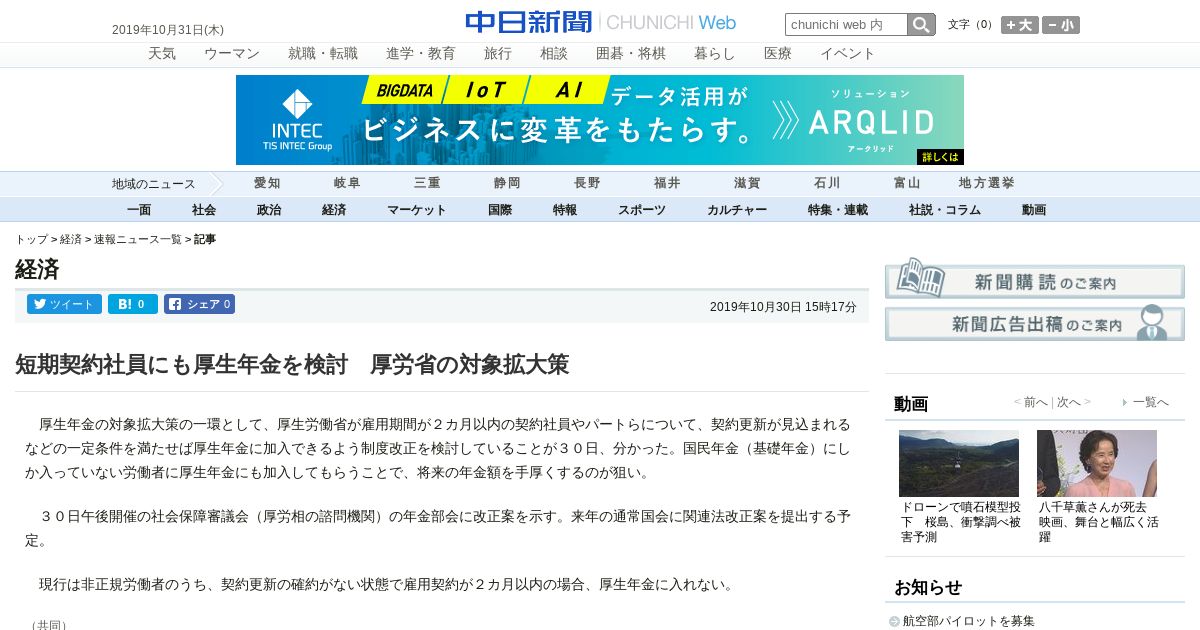Go to 進学・教育 section
This screenshot has width=1200, height=630.
point(421,54)
